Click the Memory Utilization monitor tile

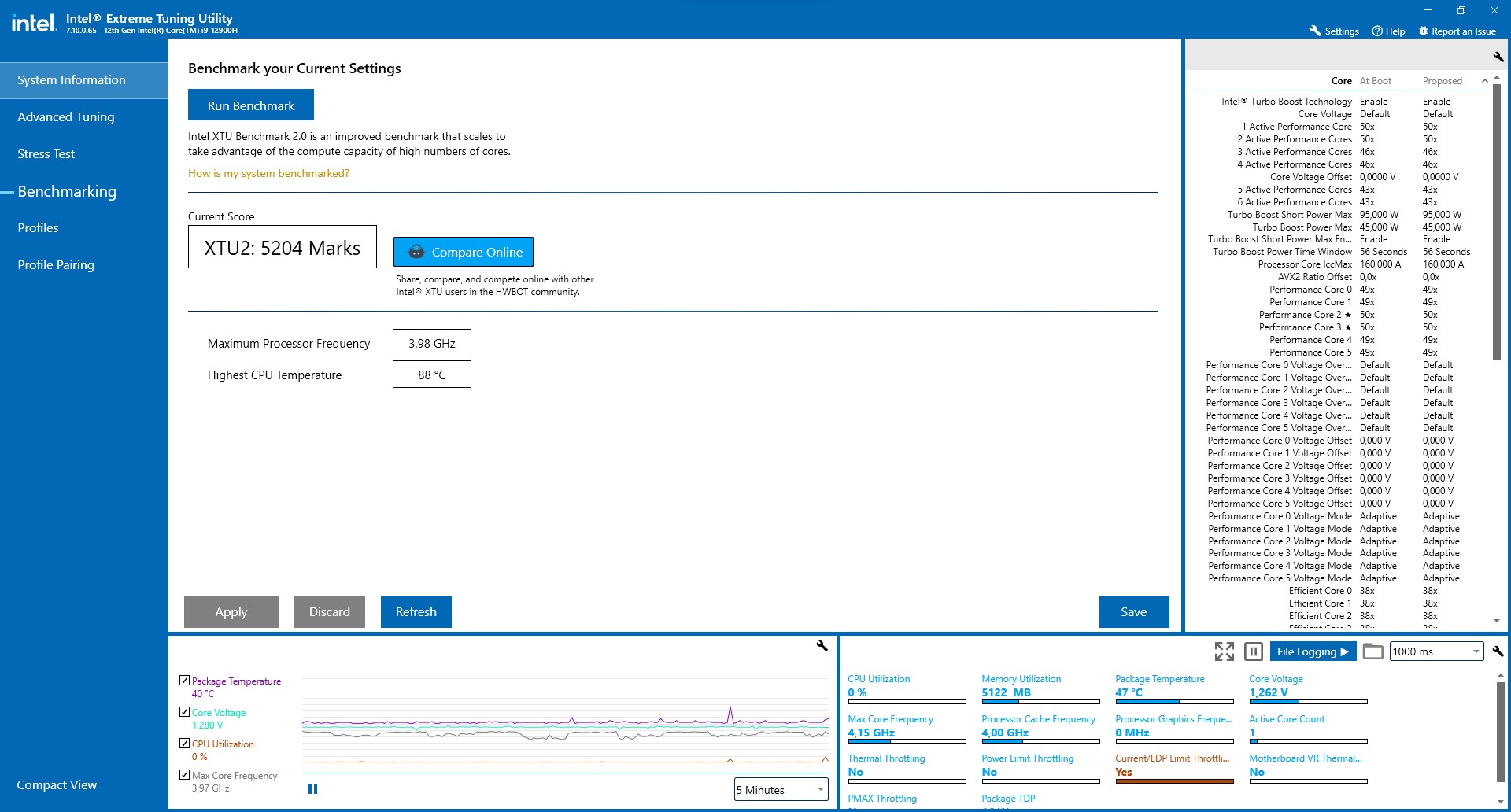(1040, 688)
